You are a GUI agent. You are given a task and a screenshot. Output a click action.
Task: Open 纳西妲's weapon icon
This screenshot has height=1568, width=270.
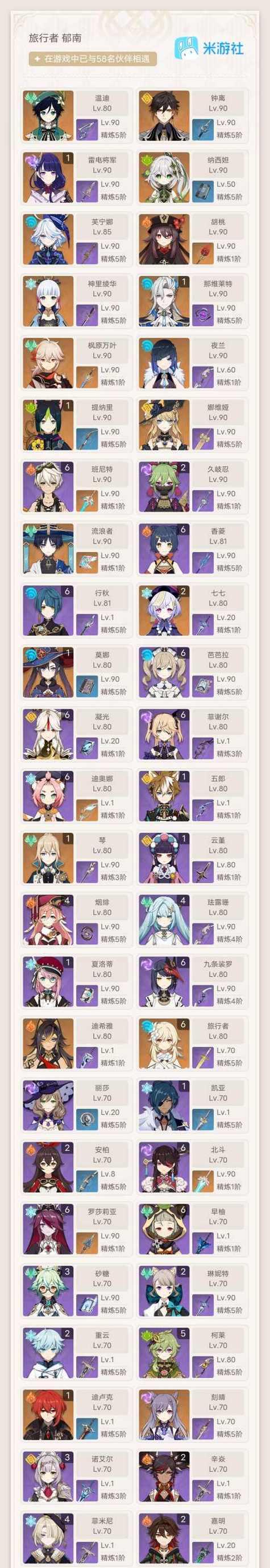click(x=202, y=191)
